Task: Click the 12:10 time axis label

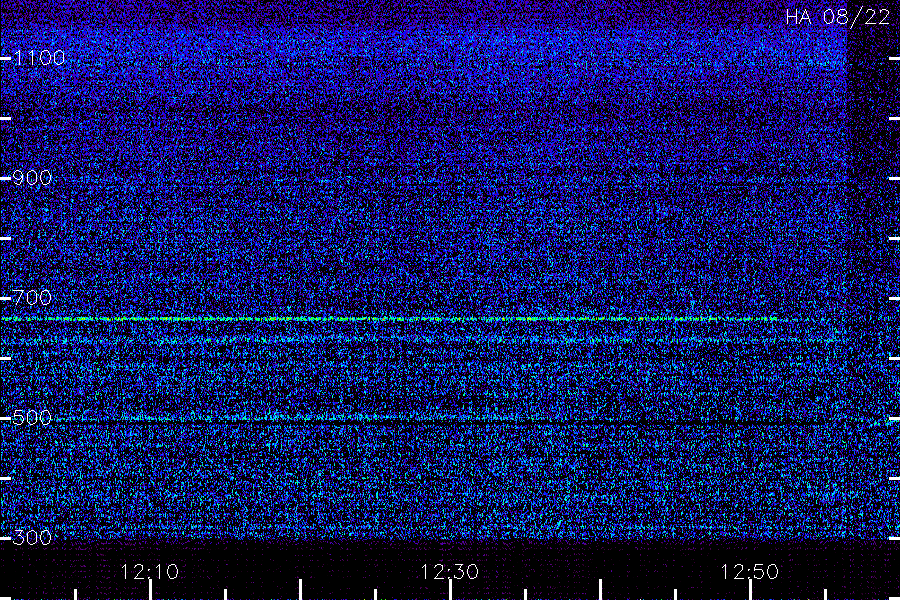Action: (150, 572)
